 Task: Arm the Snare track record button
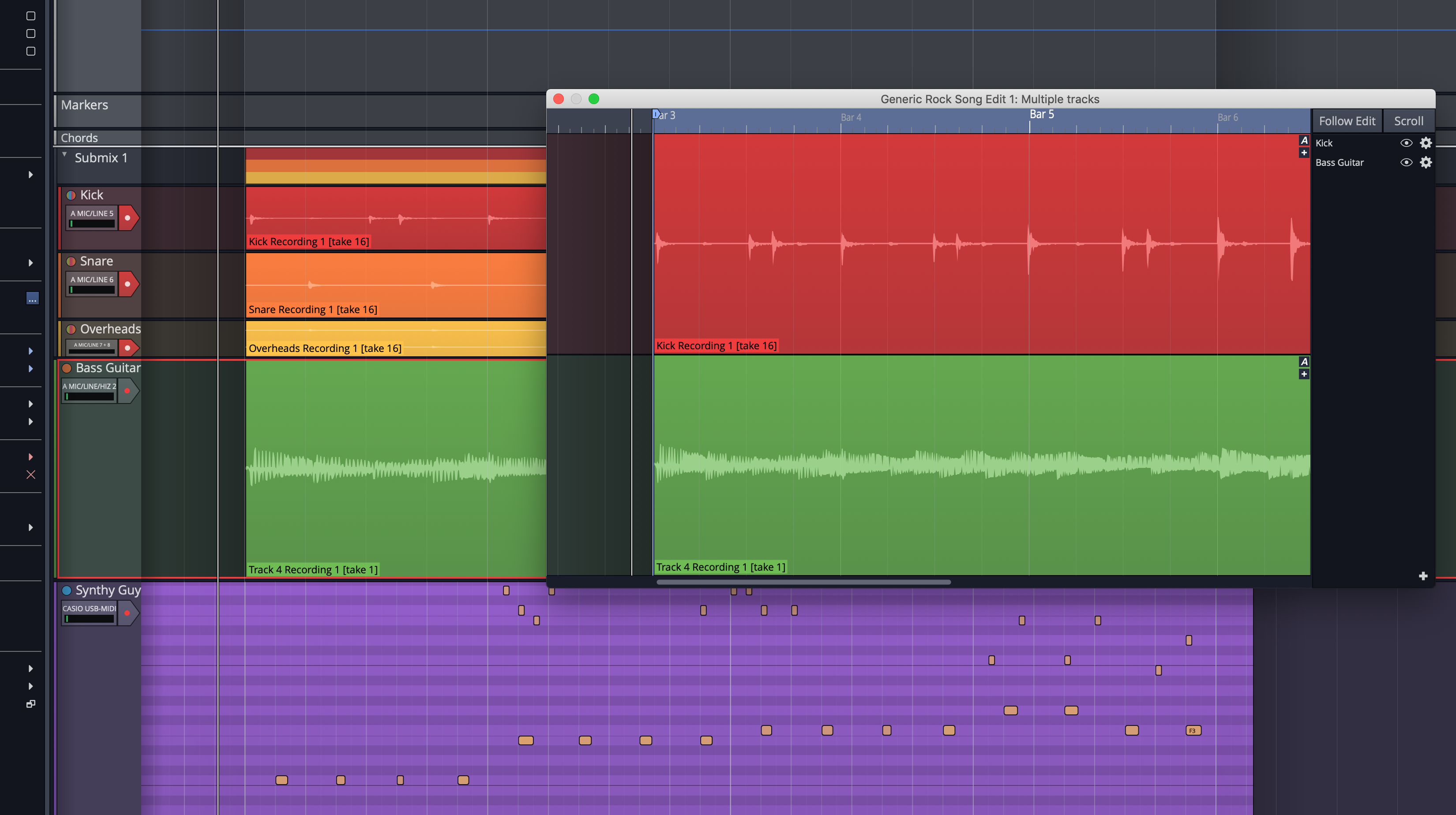[129, 284]
